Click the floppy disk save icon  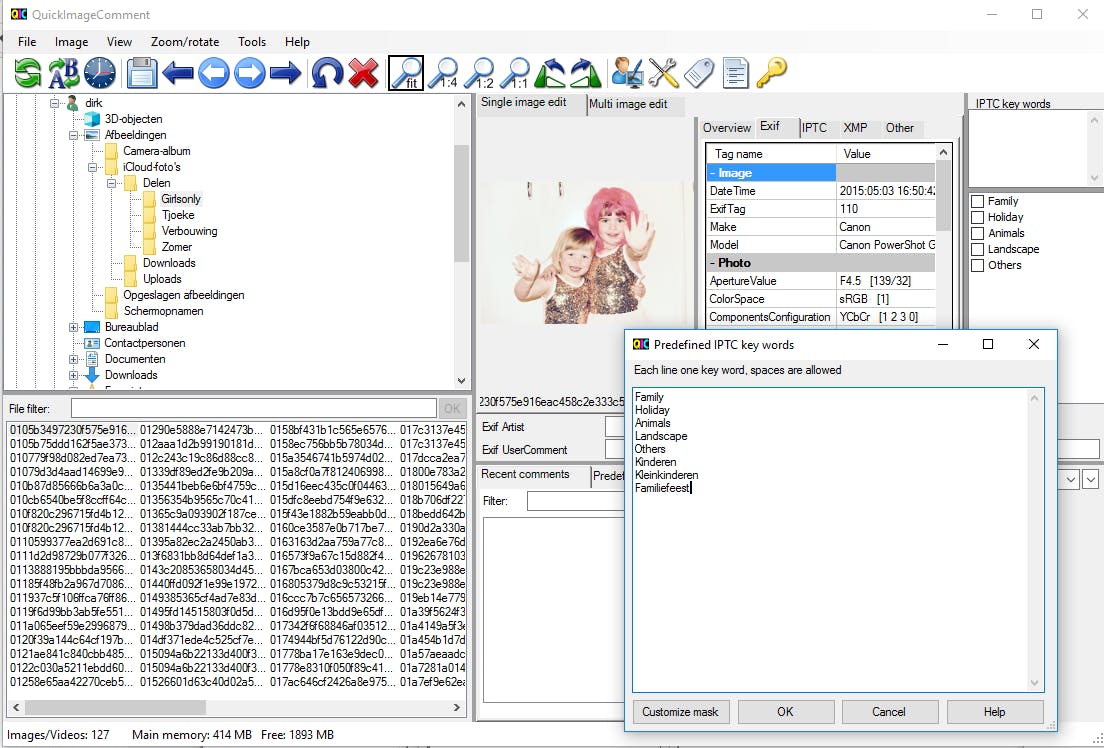pyautogui.click(x=142, y=73)
